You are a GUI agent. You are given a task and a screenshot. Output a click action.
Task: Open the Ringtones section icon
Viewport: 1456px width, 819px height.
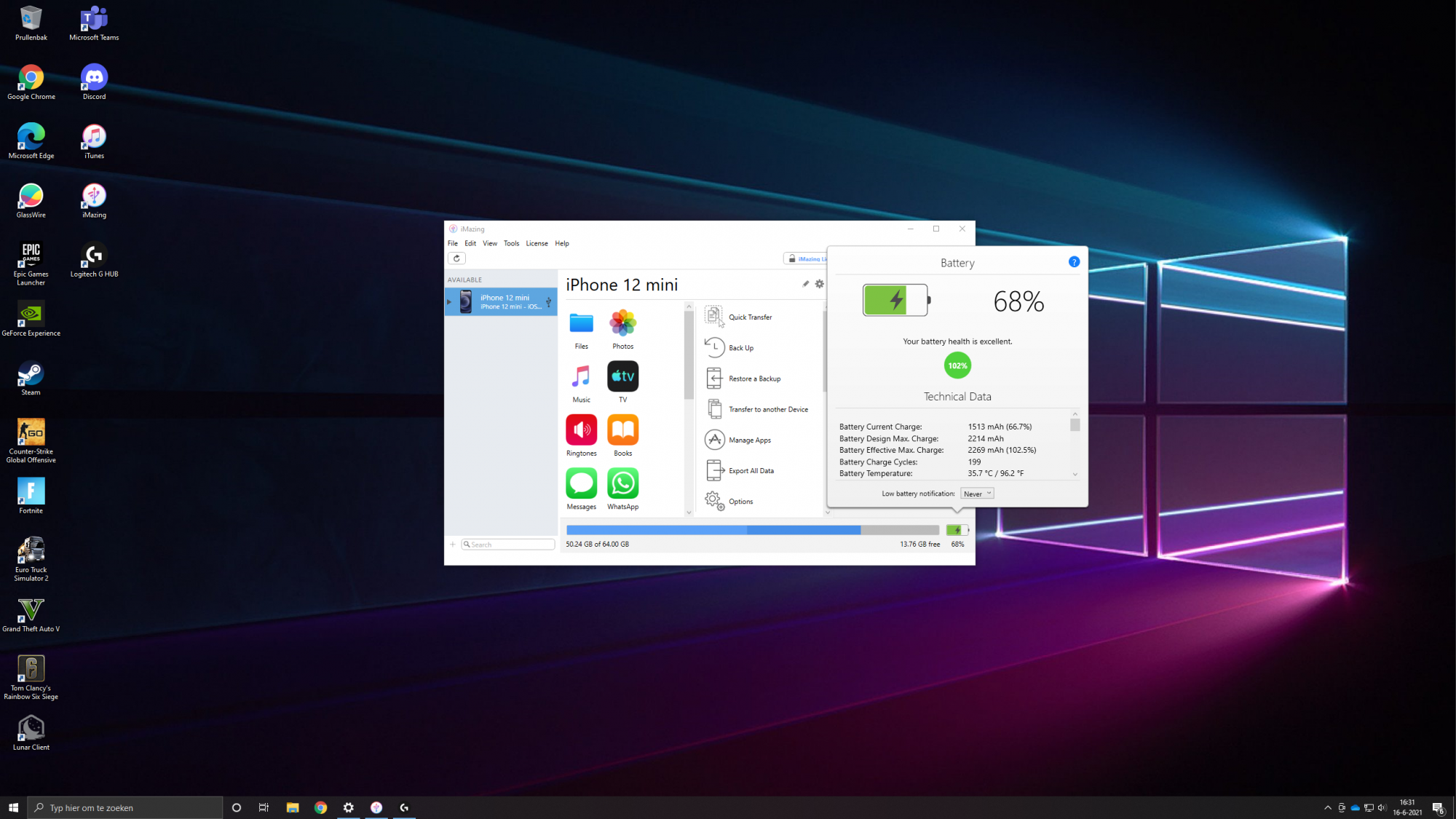[x=581, y=430]
